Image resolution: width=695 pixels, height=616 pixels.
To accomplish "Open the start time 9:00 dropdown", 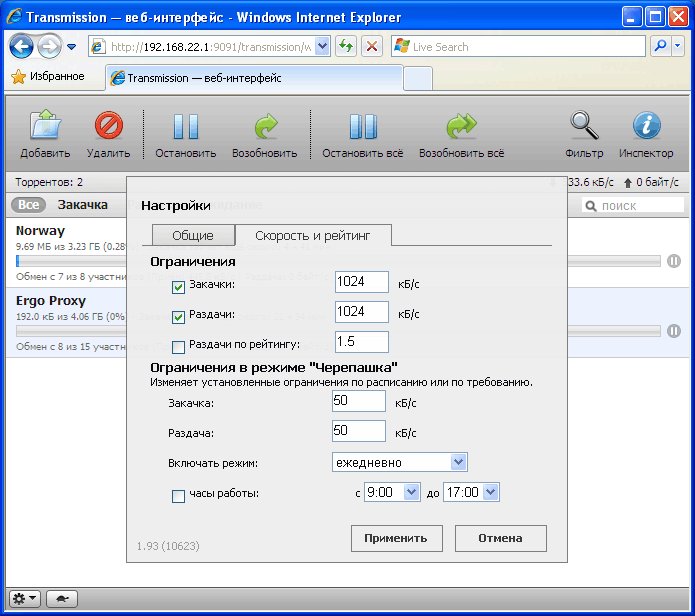I will point(392,492).
